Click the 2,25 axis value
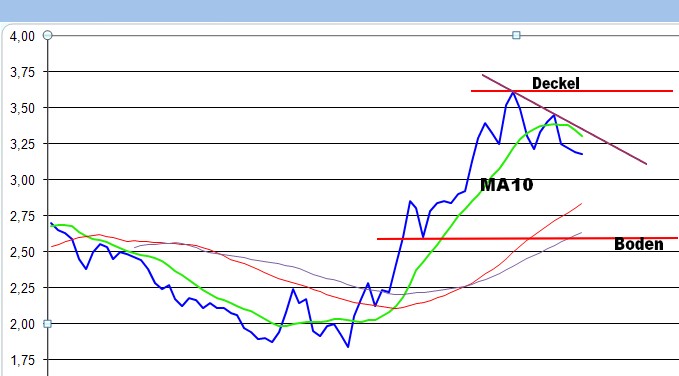The height and width of the screenshot is (376, 679). pos(22,288)
